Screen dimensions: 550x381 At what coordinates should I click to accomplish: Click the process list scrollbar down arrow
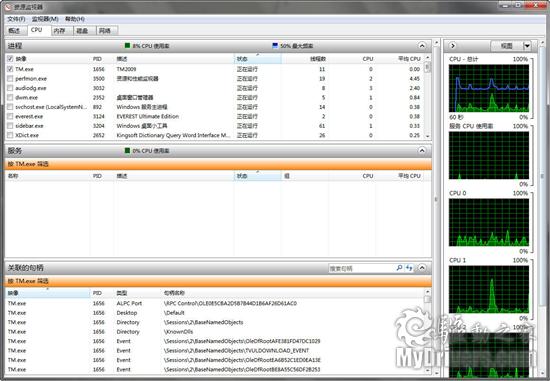pos(427,136)
